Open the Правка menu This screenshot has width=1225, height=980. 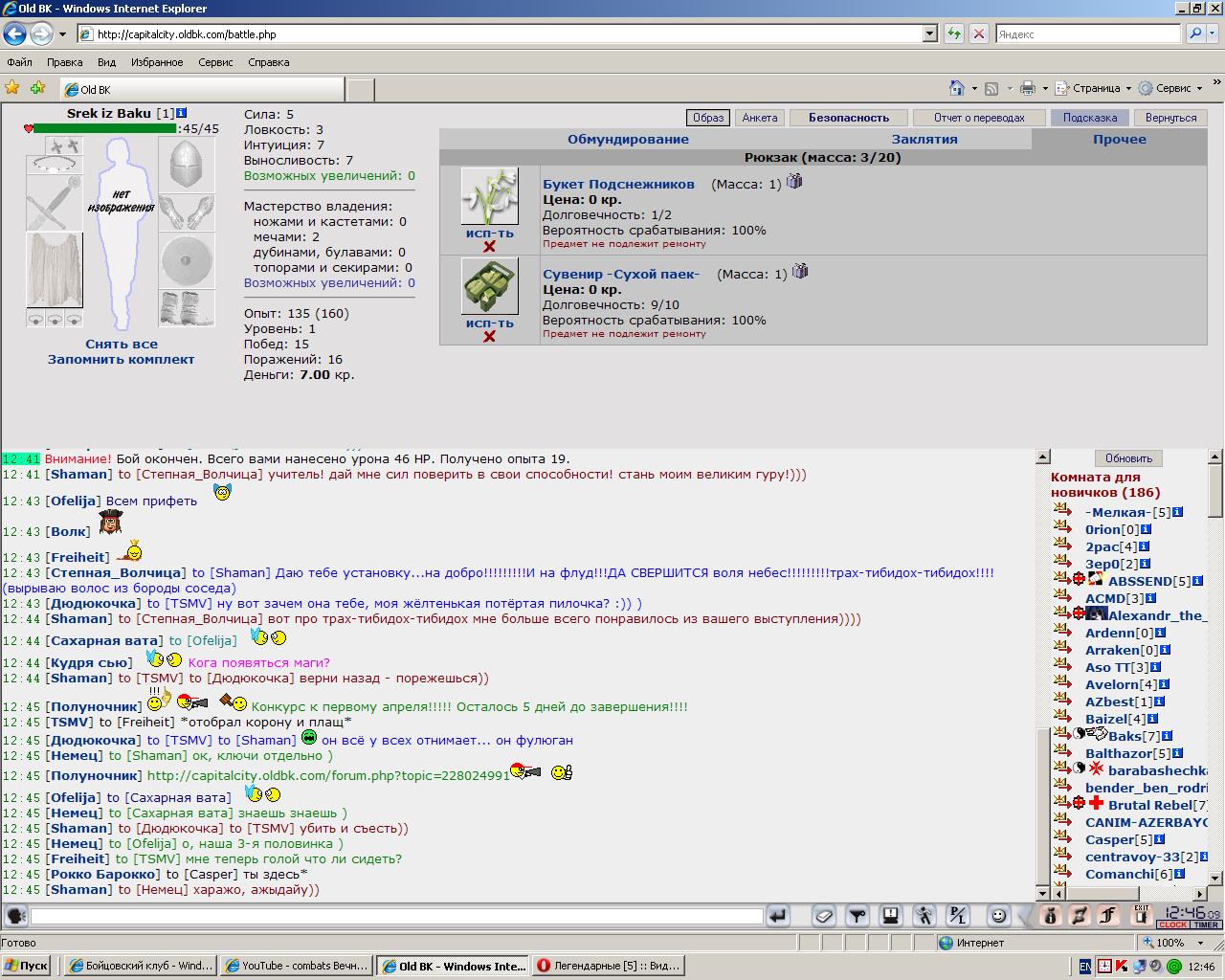pyautogui.click(x=64, y=62)
